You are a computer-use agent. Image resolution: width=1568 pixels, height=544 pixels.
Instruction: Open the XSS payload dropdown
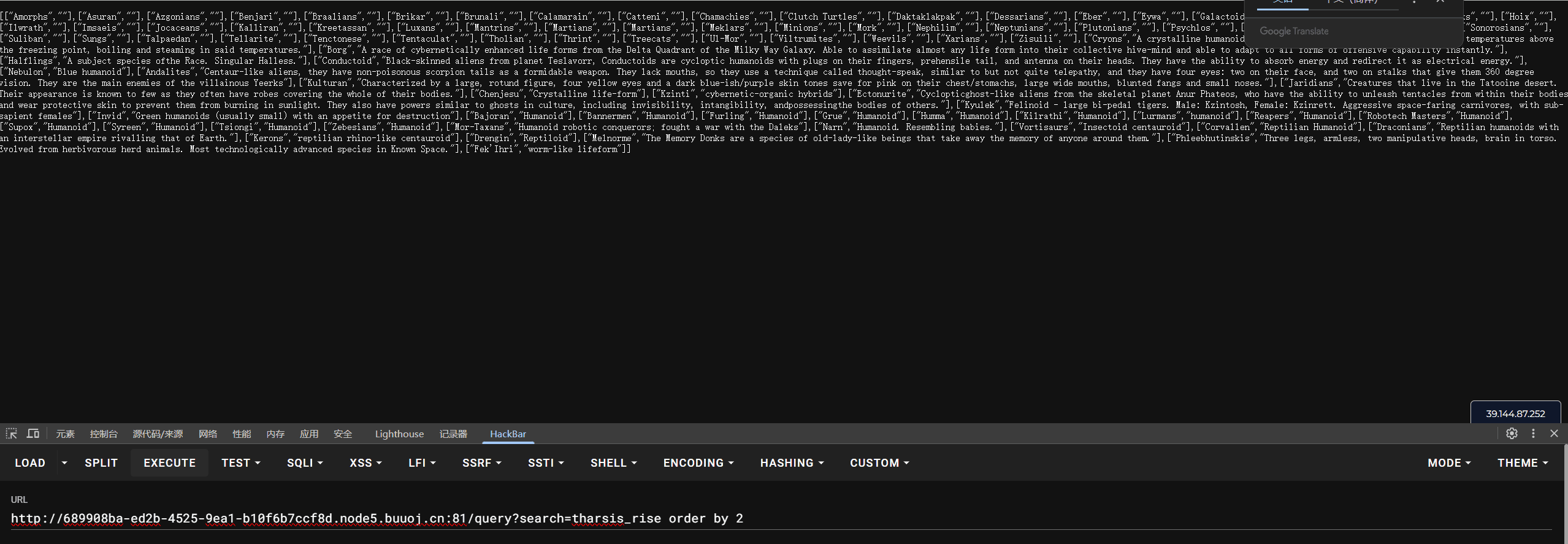tap(365, 463)
